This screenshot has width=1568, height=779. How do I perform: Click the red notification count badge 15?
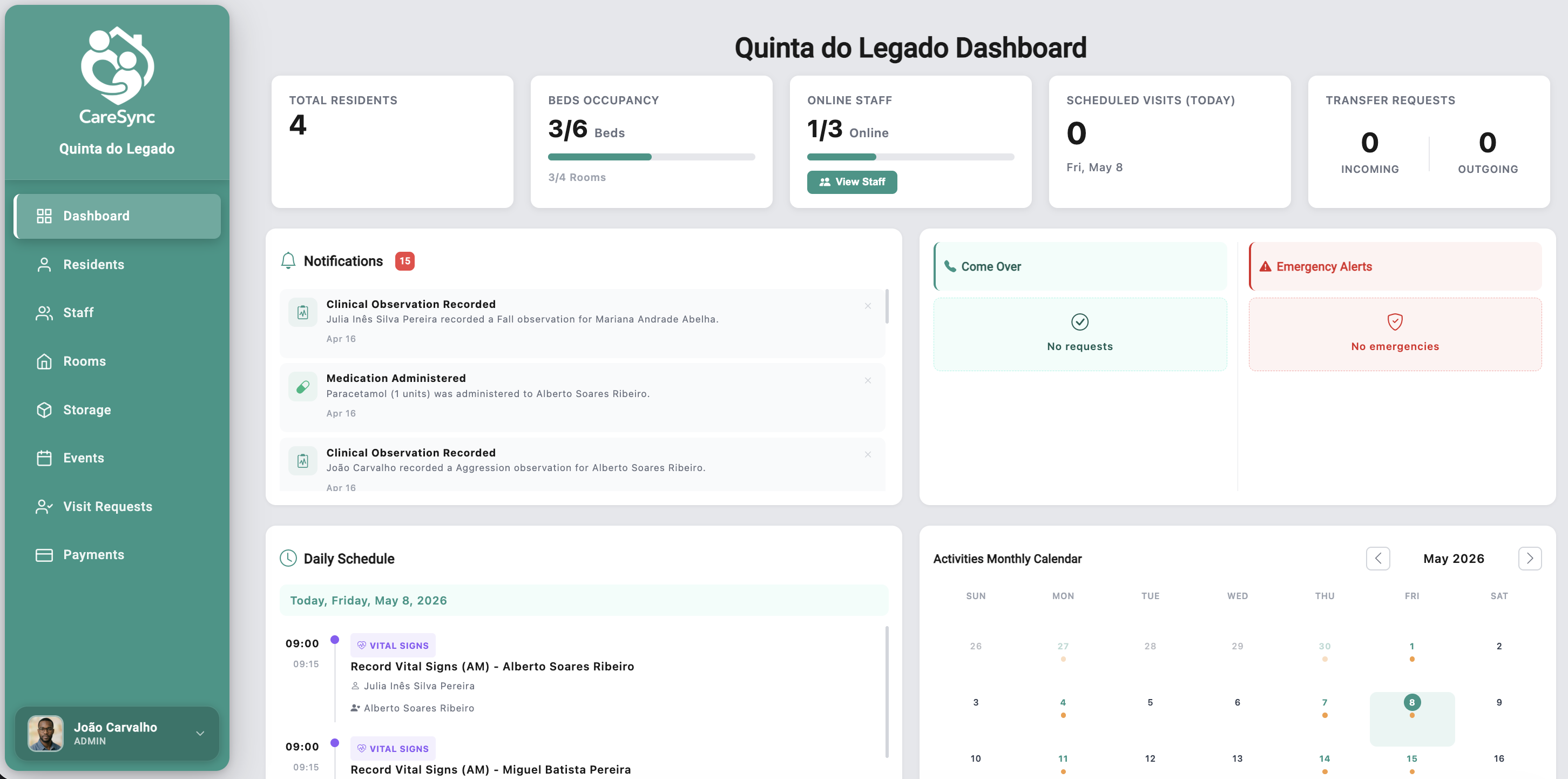point(405,261)
